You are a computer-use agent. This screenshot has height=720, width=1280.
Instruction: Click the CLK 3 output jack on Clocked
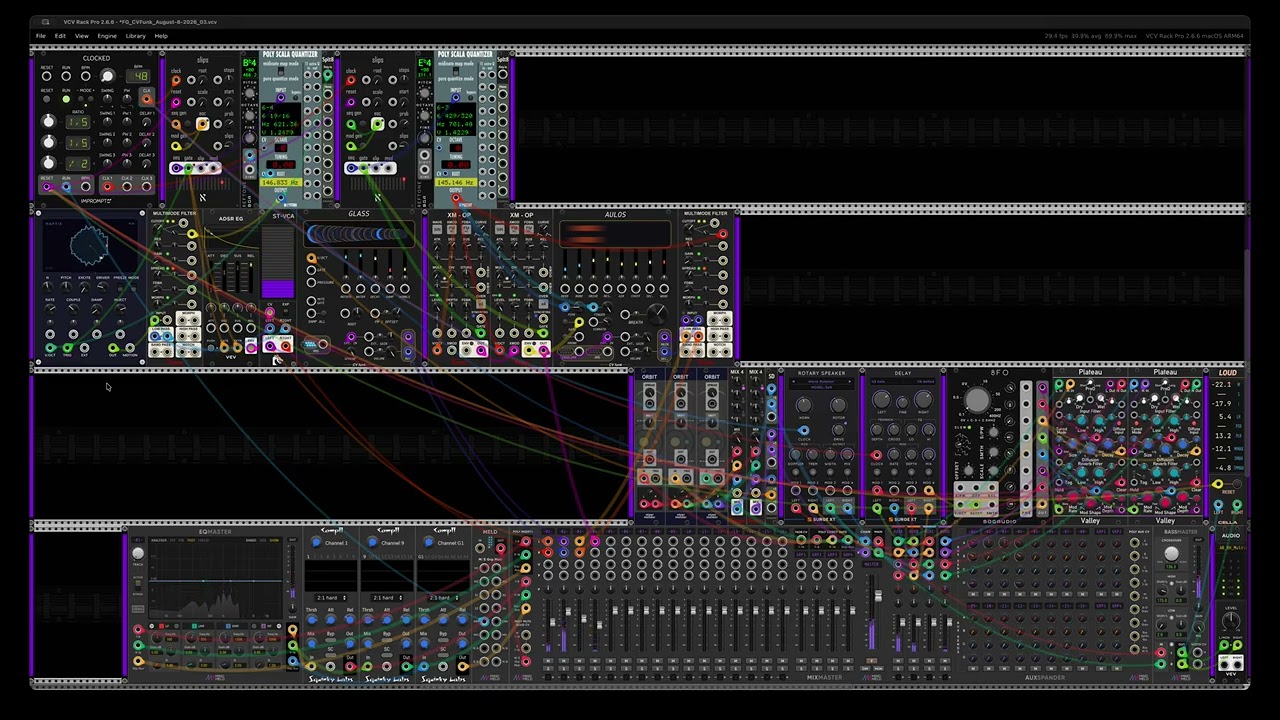(147, 186)
